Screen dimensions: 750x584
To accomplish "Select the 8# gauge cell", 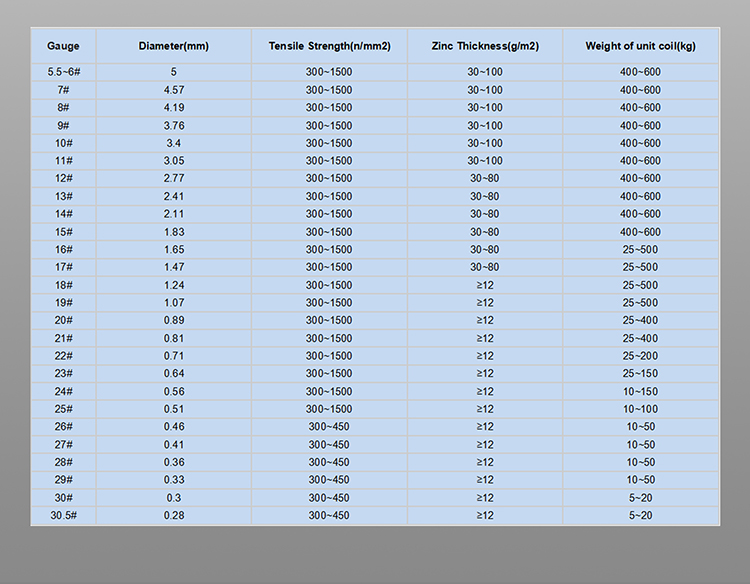I will (63, 108).
